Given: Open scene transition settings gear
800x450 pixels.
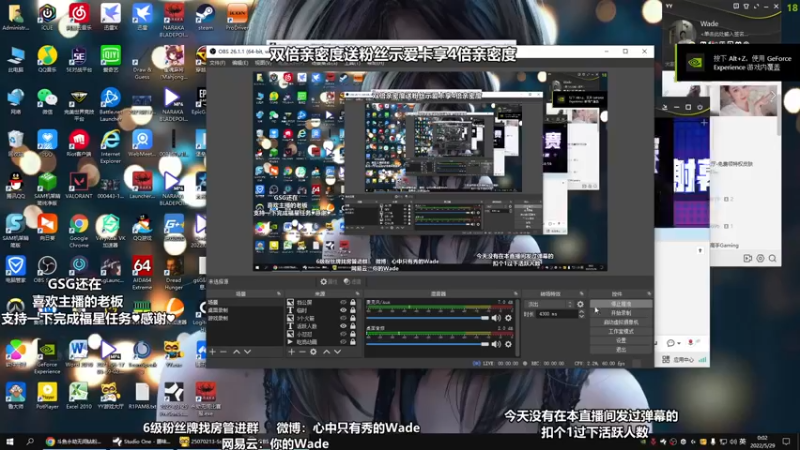Looking at the screenshot, I should [x=580, y=304].
